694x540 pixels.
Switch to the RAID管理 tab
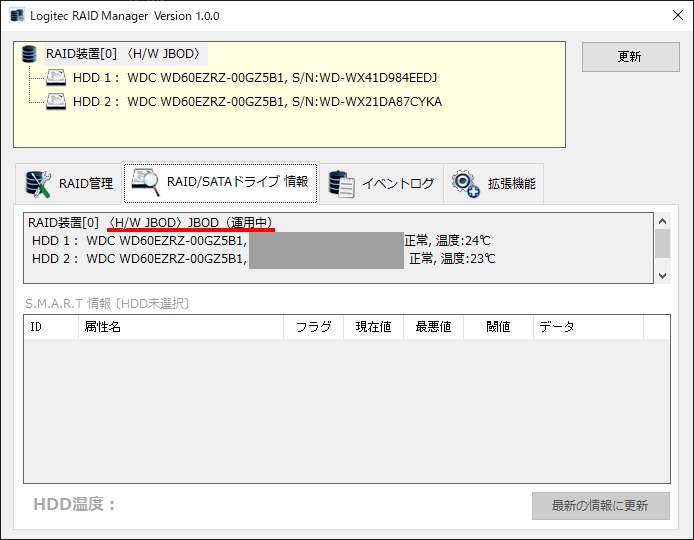tap(69, 184)
